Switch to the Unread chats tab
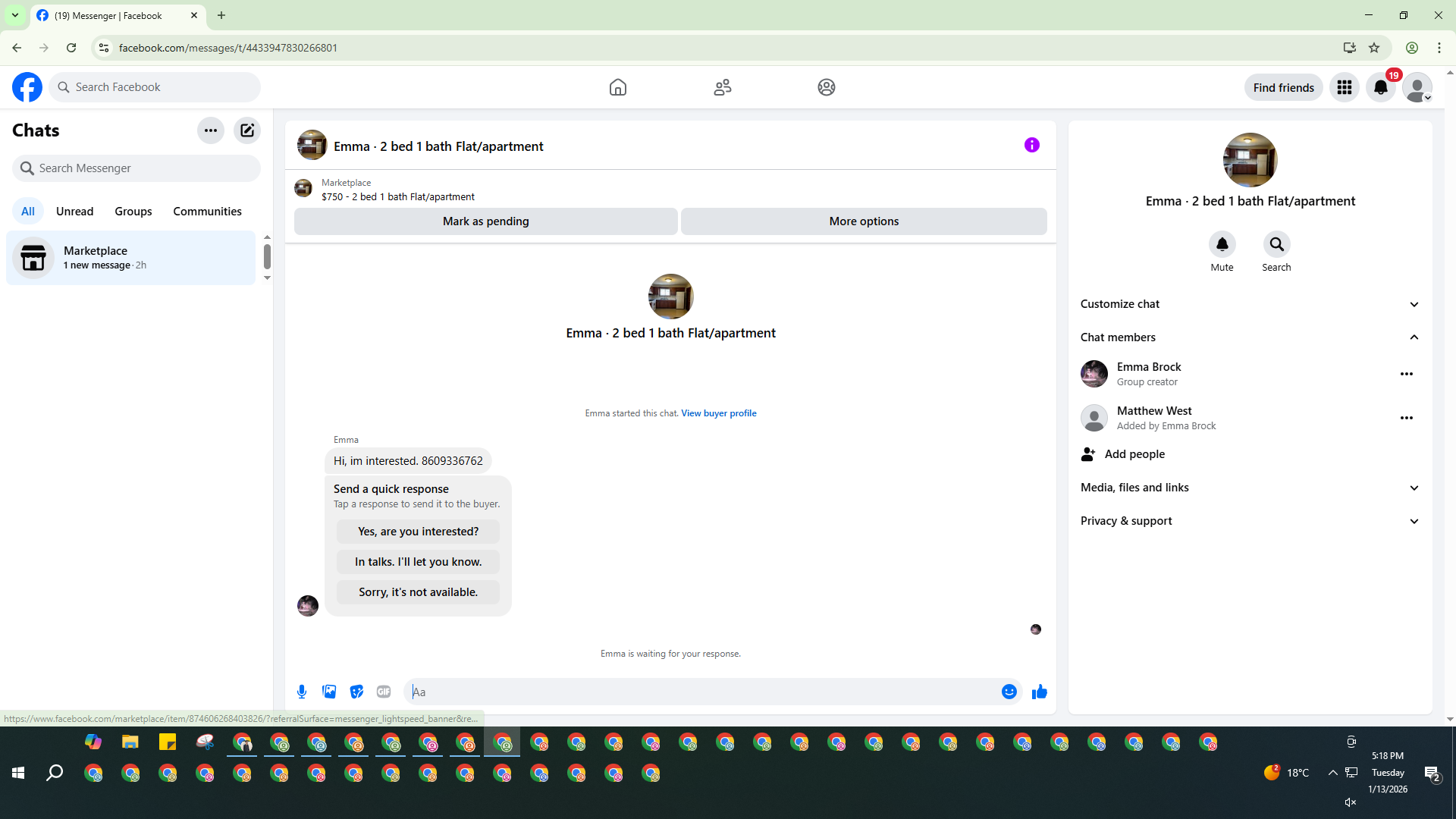 click(74, 212)
